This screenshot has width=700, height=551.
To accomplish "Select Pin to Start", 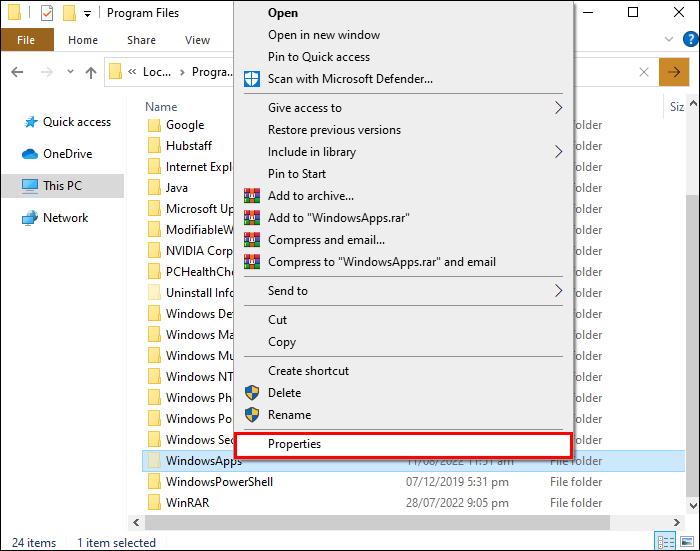I will pos(403,174).
